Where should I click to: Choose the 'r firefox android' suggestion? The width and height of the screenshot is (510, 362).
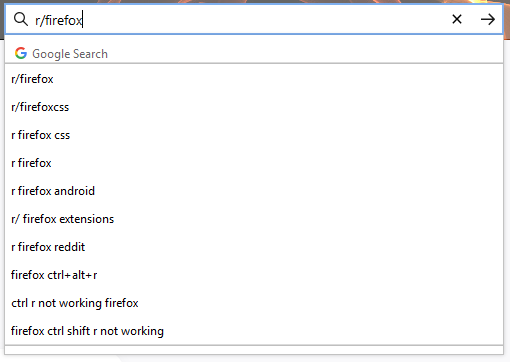254,191
